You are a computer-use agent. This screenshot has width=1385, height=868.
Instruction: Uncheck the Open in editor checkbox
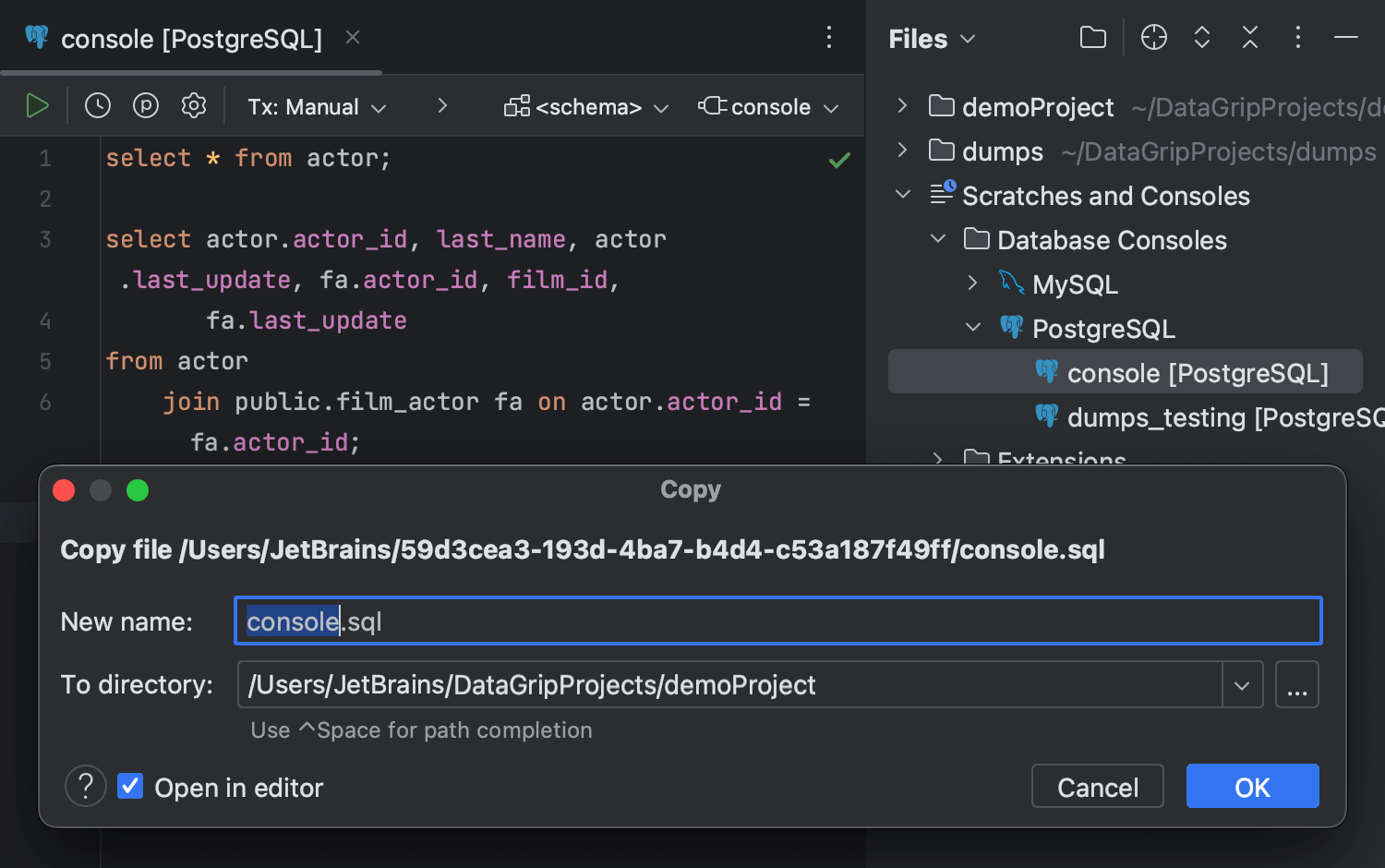(x=130, y=786)
